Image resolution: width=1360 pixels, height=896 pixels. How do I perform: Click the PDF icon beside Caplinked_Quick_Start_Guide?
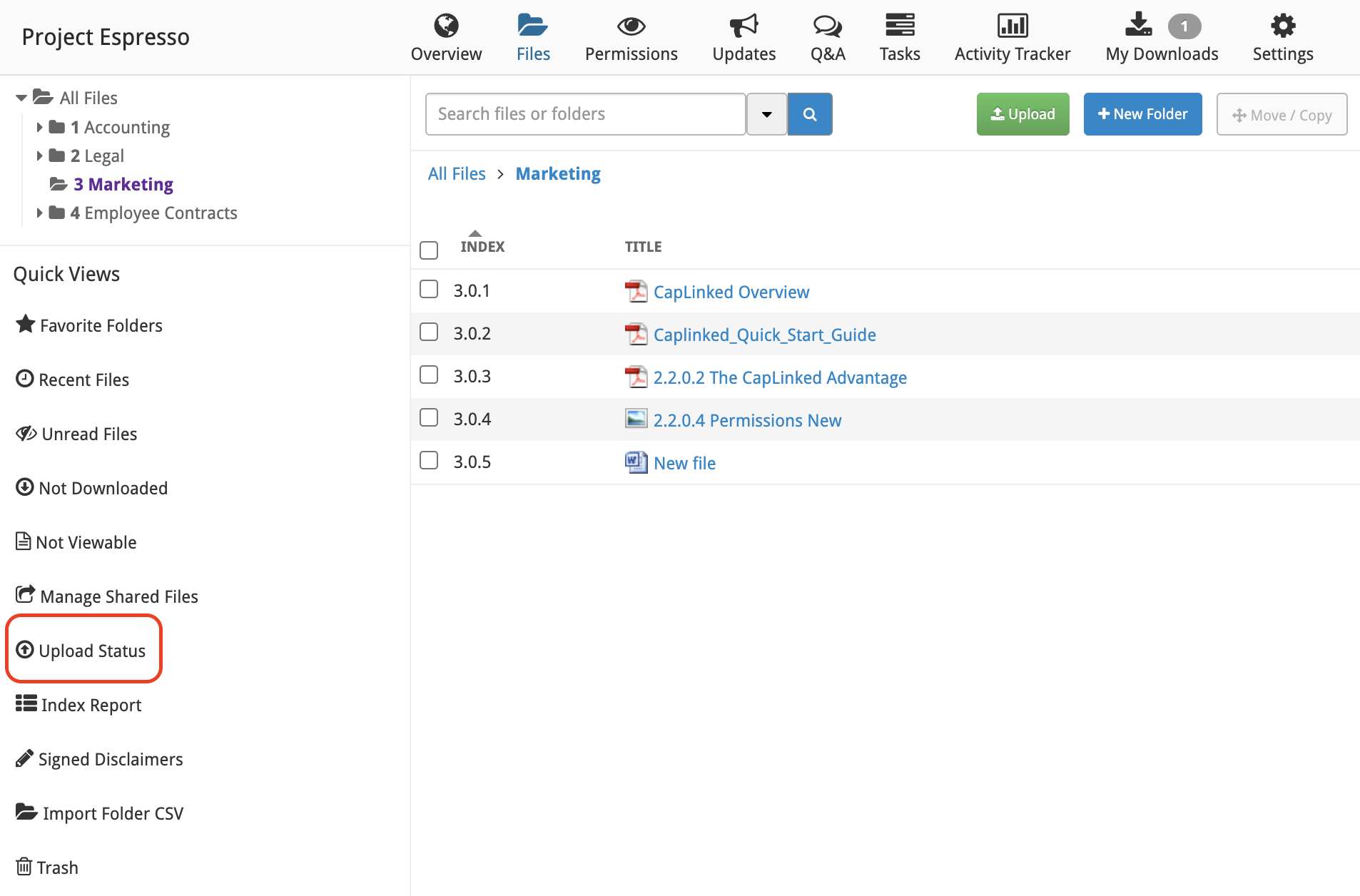coord(636,334)
